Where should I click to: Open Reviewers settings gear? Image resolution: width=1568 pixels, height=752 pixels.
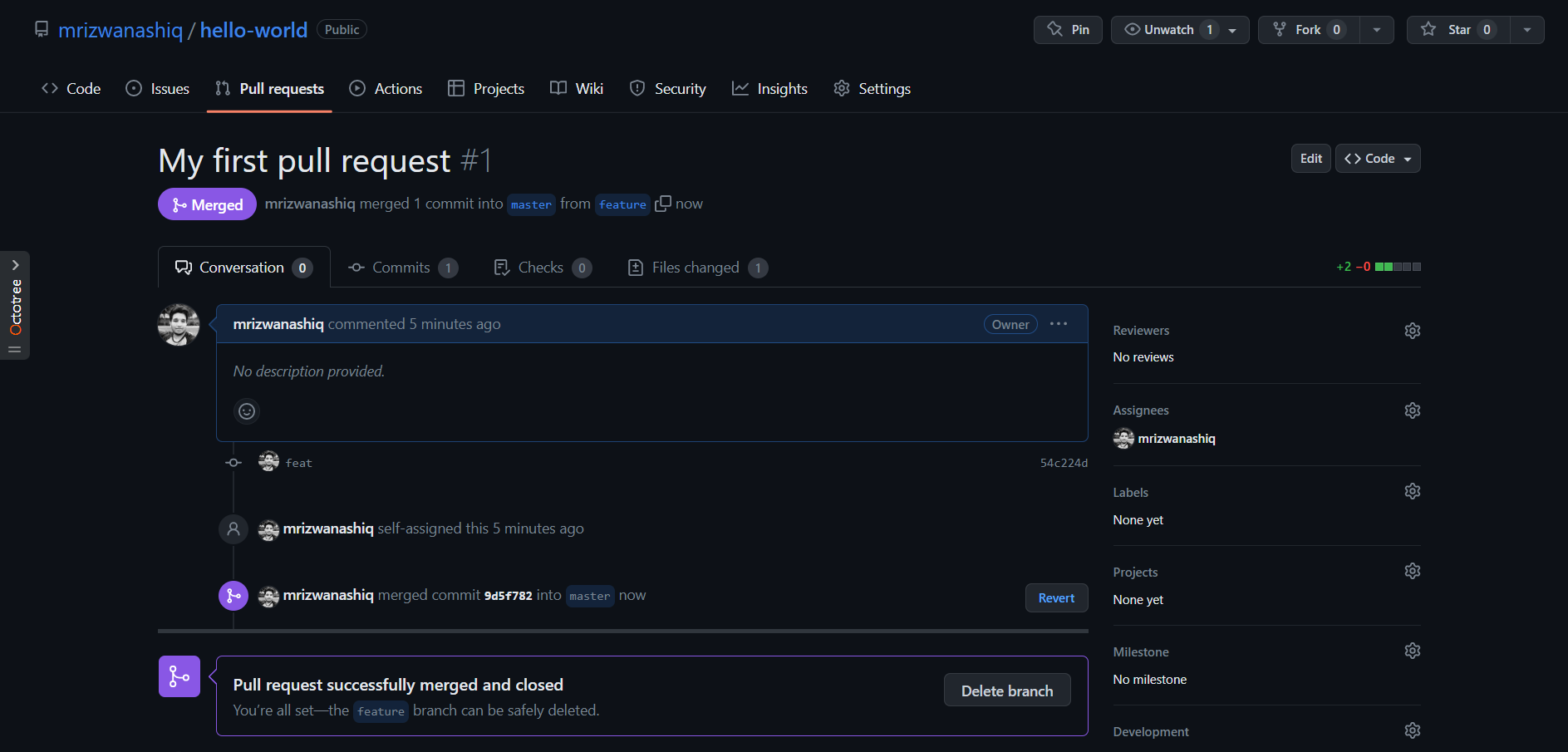(x=1412, y=331)
